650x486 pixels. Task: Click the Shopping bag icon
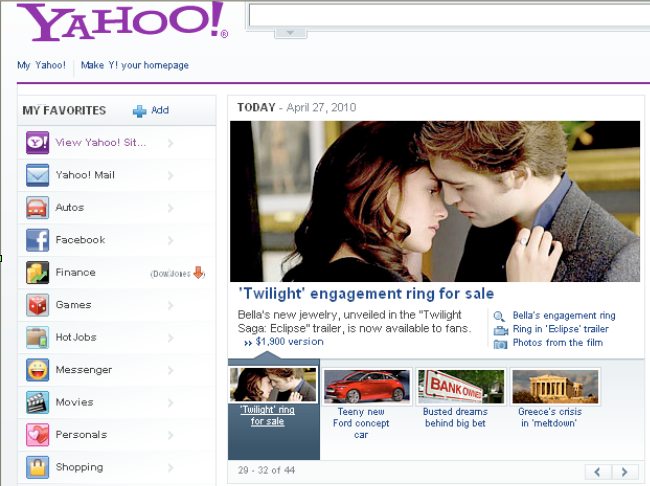point(37,467)
